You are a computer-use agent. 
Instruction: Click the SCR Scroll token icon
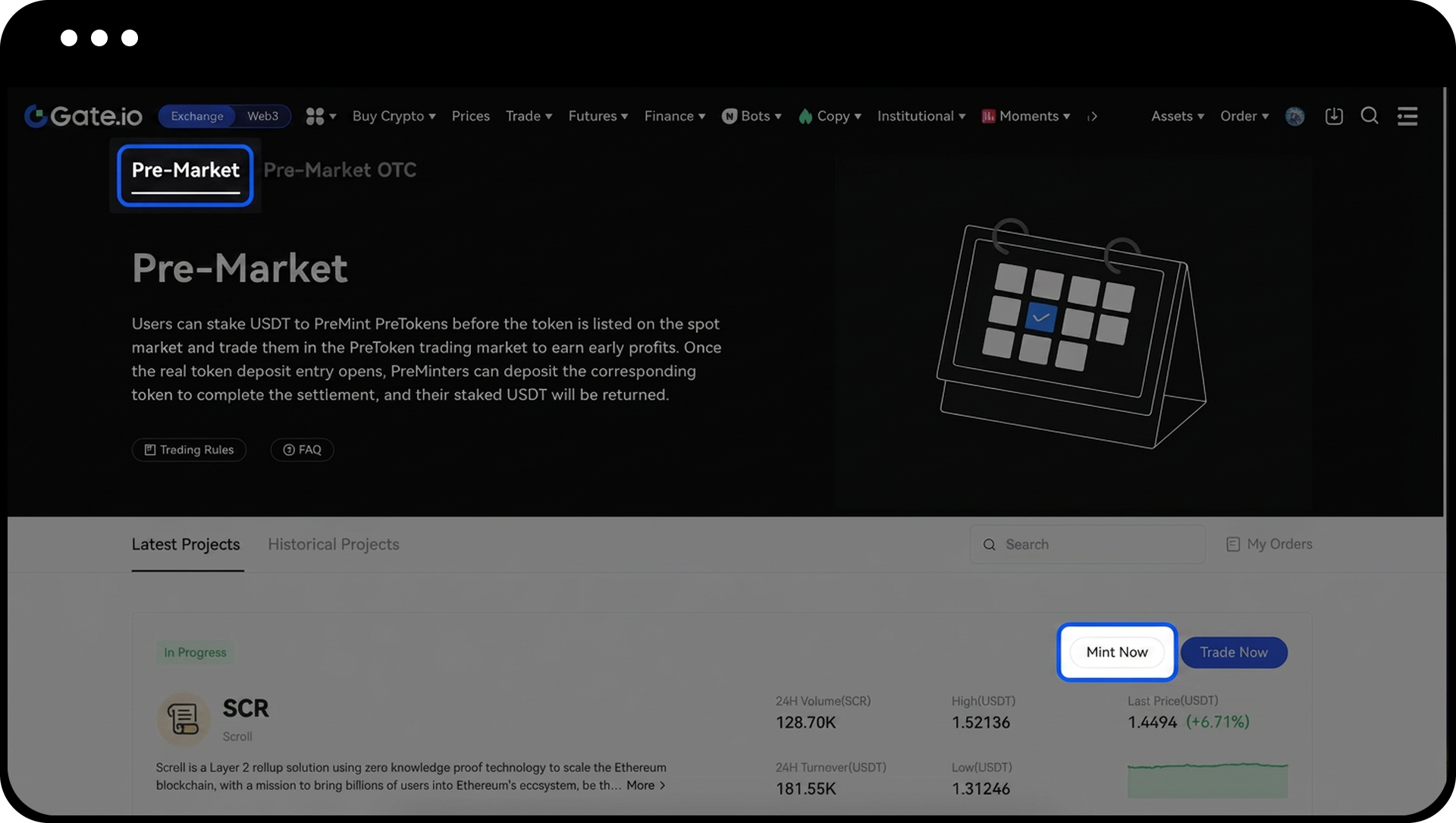point(183,718)
